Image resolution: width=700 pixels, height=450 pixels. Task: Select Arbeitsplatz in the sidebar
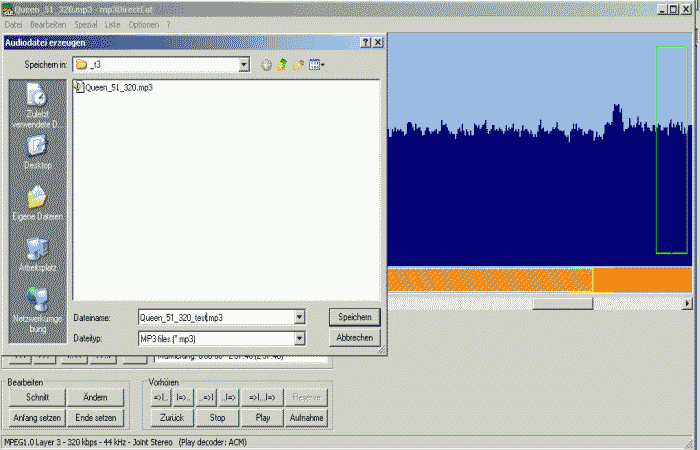[x=37, y=254]
